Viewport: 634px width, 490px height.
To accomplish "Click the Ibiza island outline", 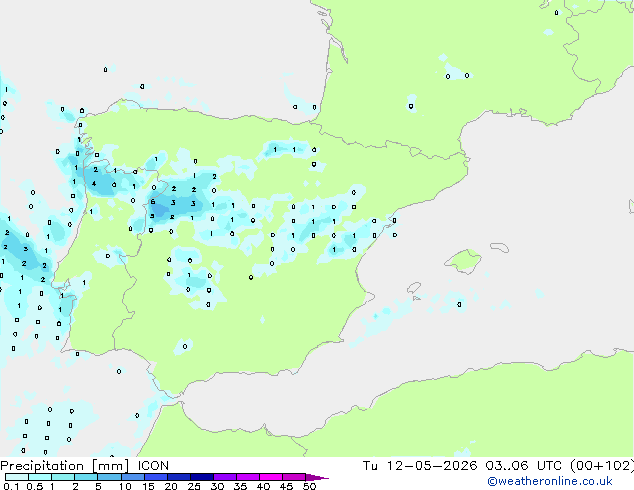I will point(414,288).
